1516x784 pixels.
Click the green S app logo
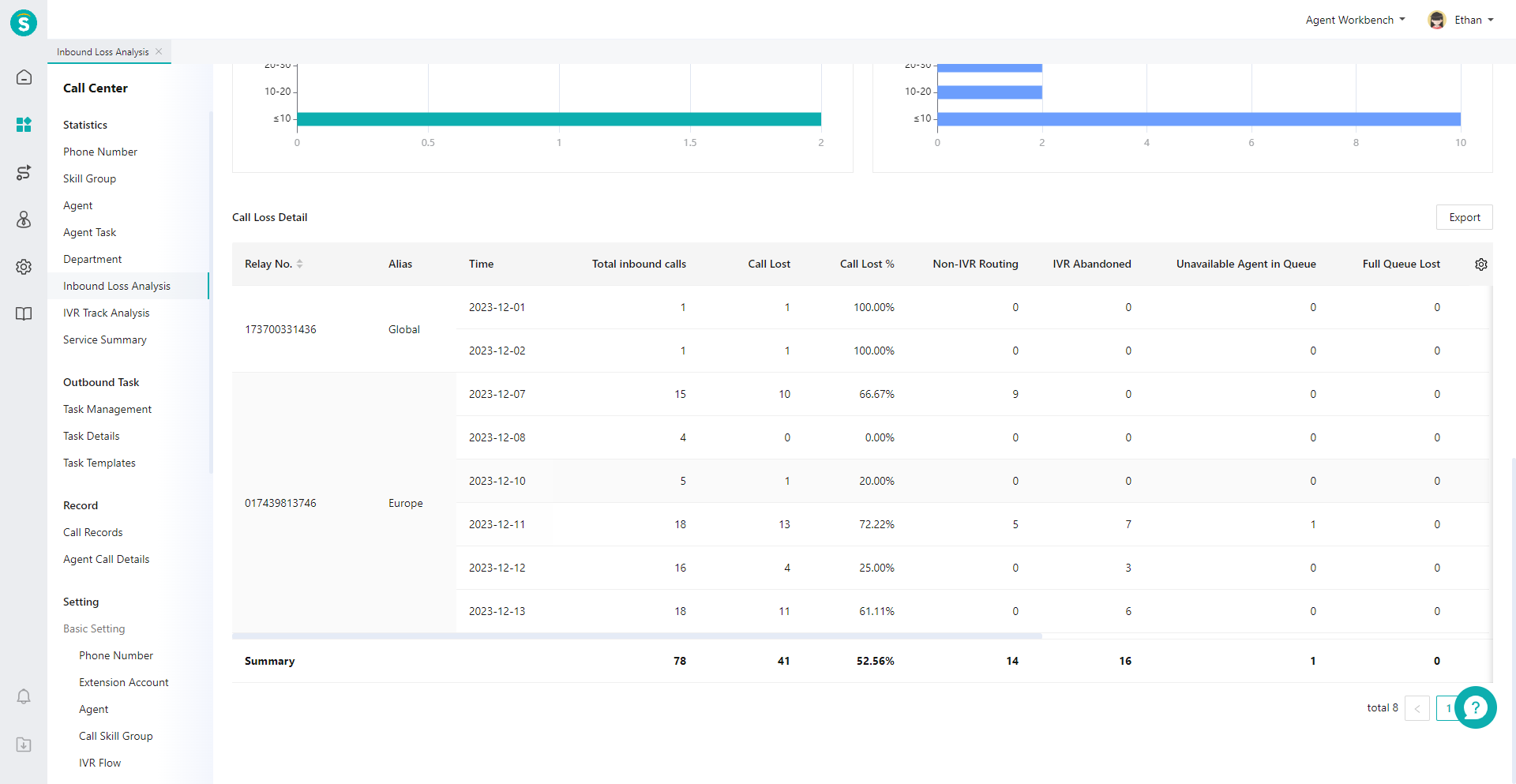click(24, 23)
